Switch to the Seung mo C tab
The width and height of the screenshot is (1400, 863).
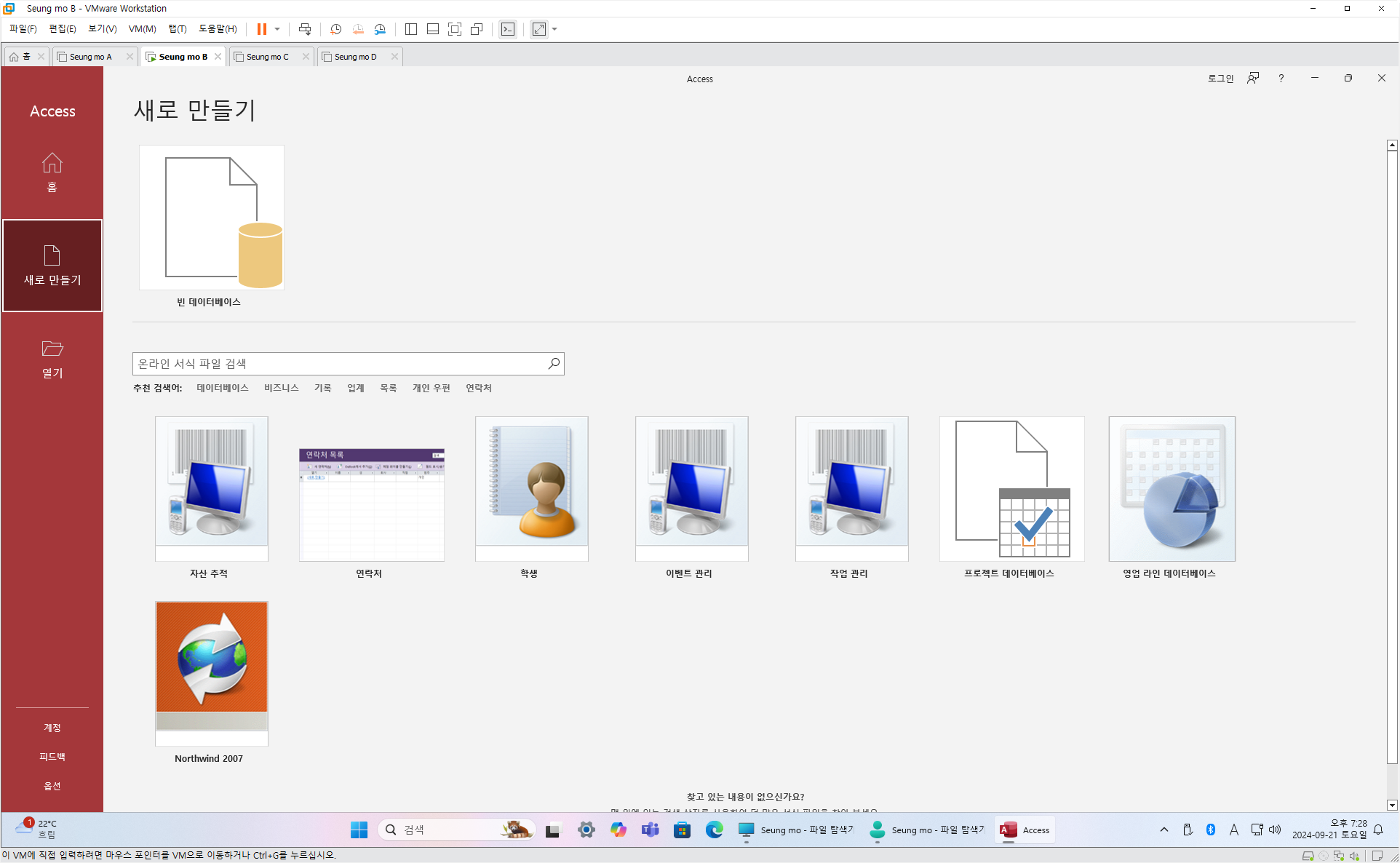click(268, 57)
